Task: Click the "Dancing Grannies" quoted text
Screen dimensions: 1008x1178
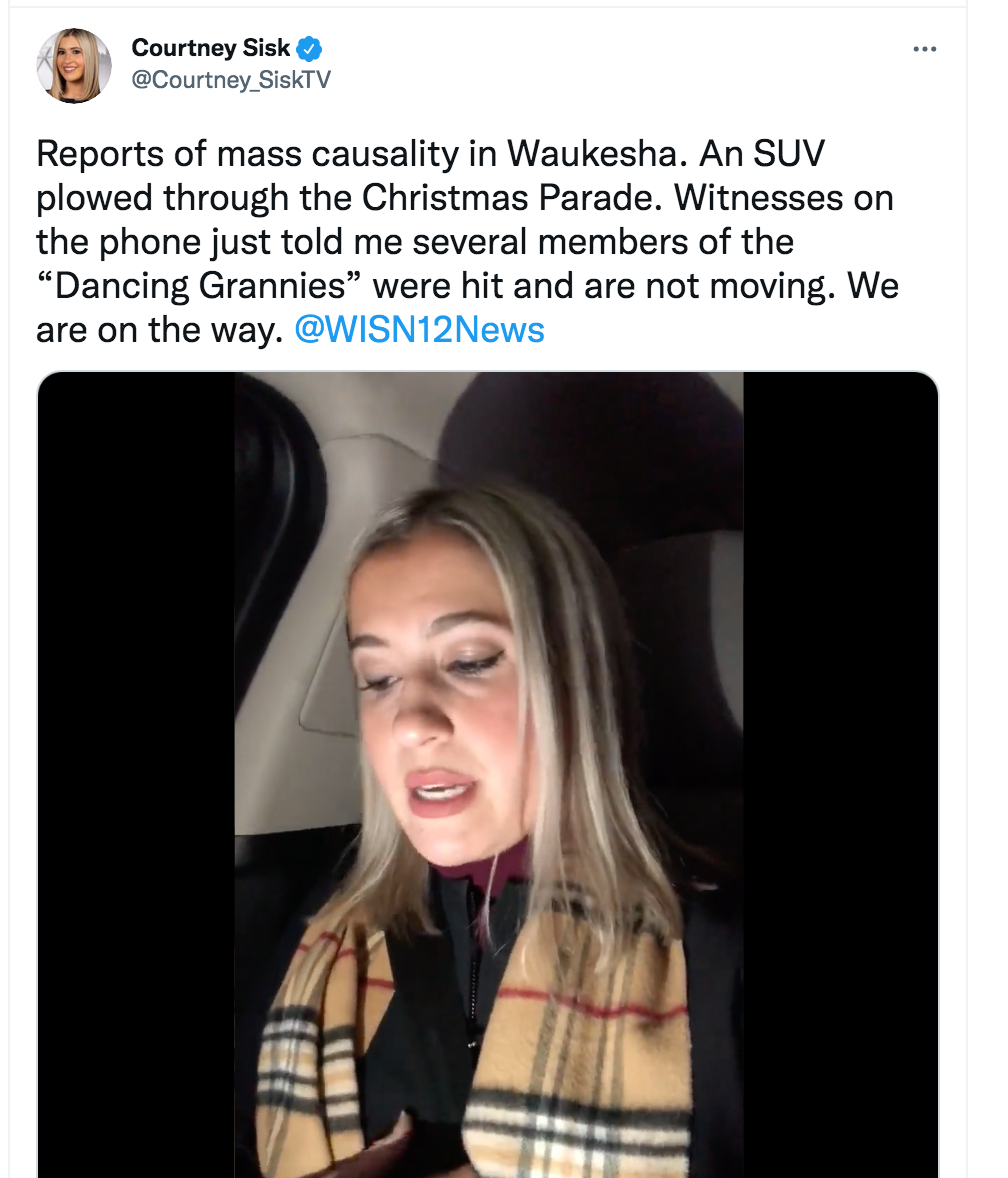Action: tap(204, 286)
